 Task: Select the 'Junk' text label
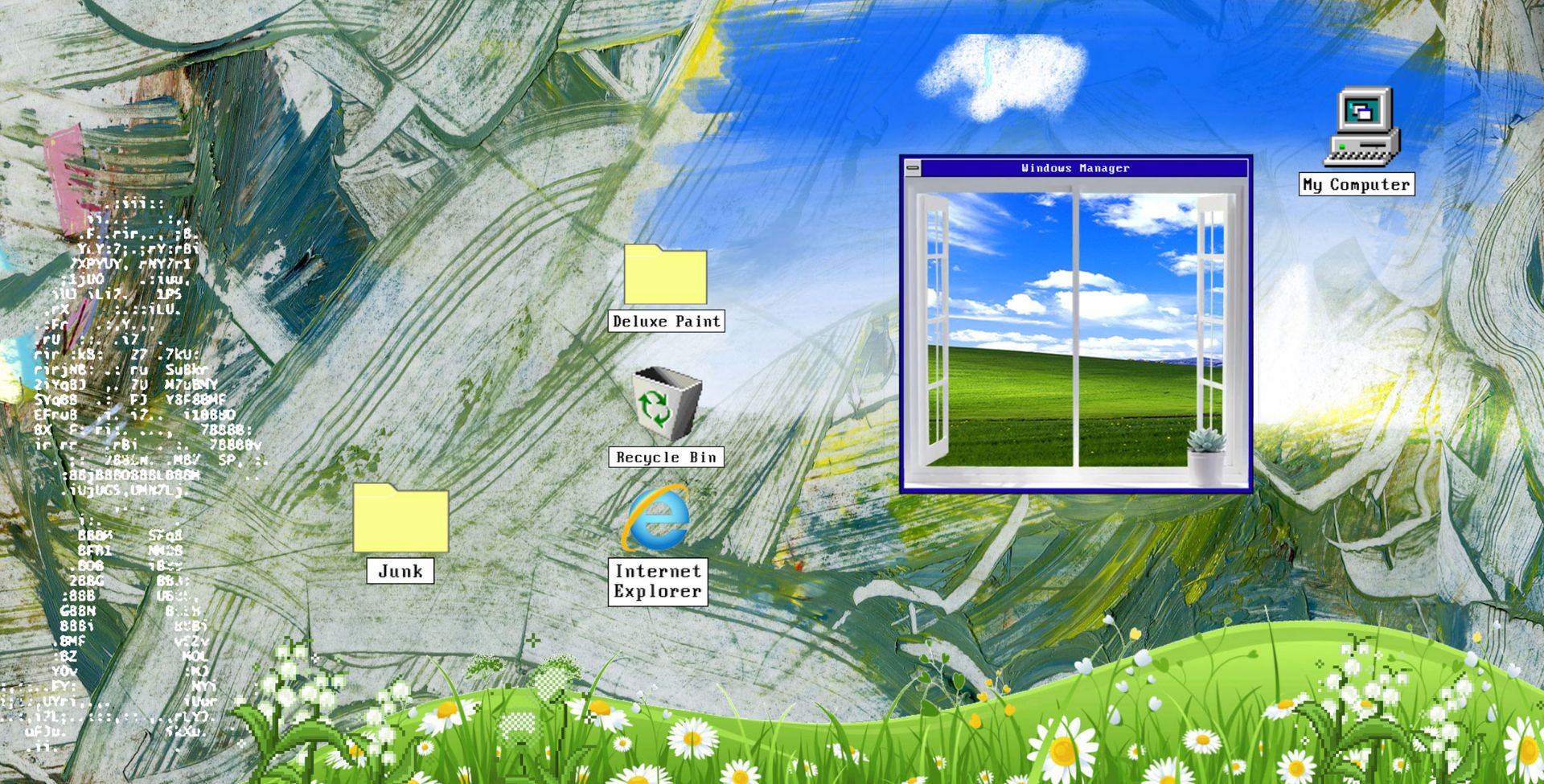400,572
